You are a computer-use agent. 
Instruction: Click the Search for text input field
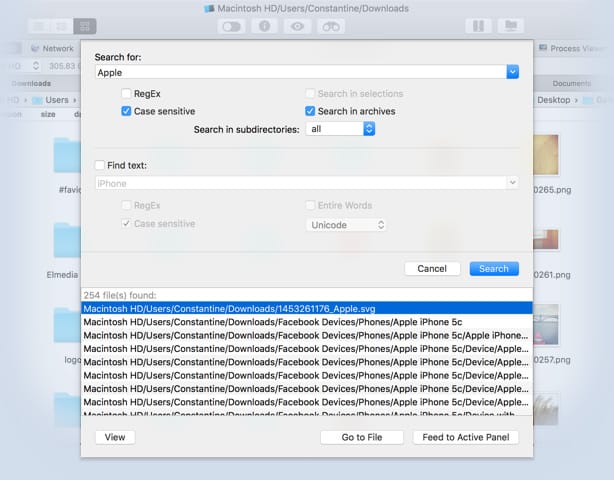(x=299, y=72)
